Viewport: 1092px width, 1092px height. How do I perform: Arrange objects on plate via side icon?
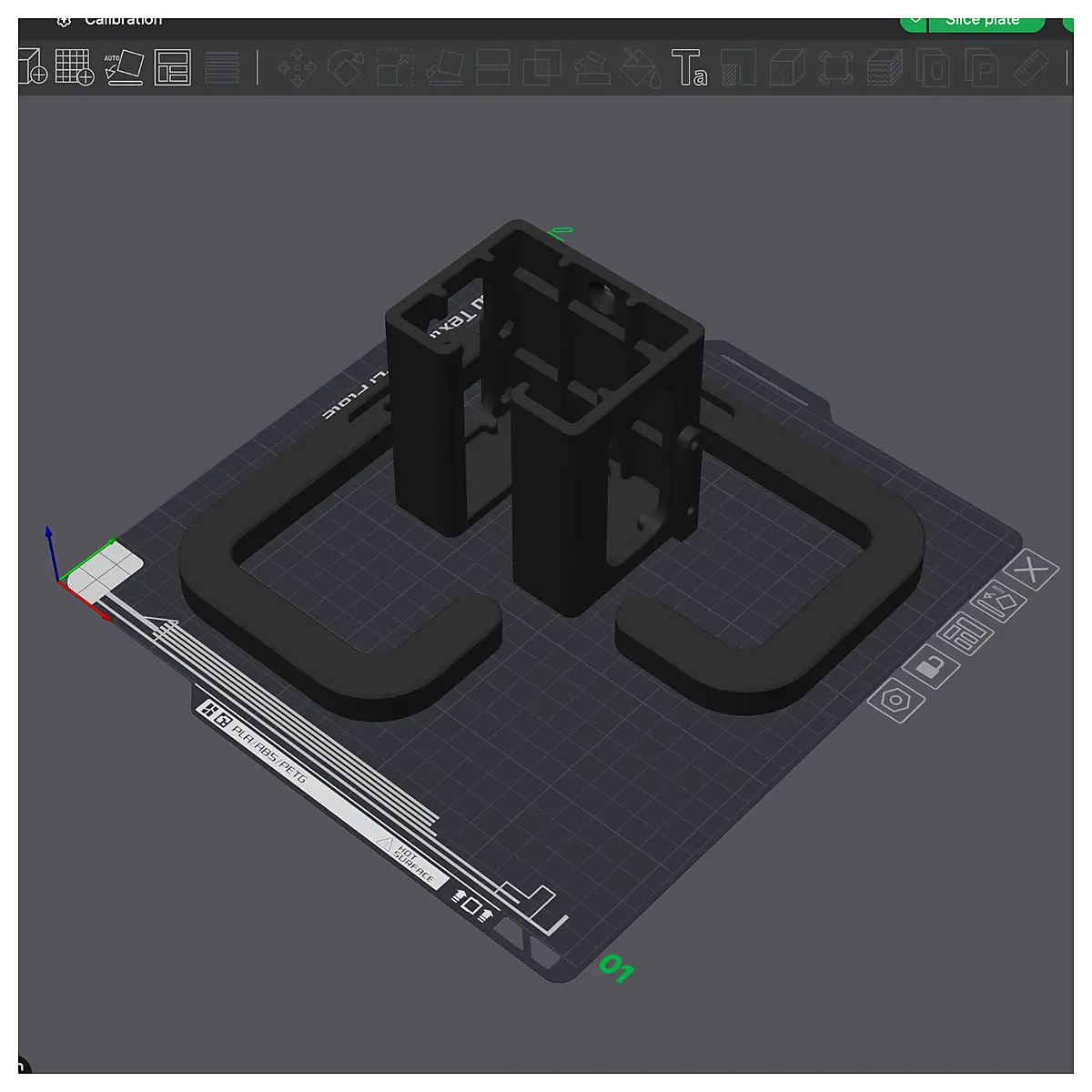[965, 634]
